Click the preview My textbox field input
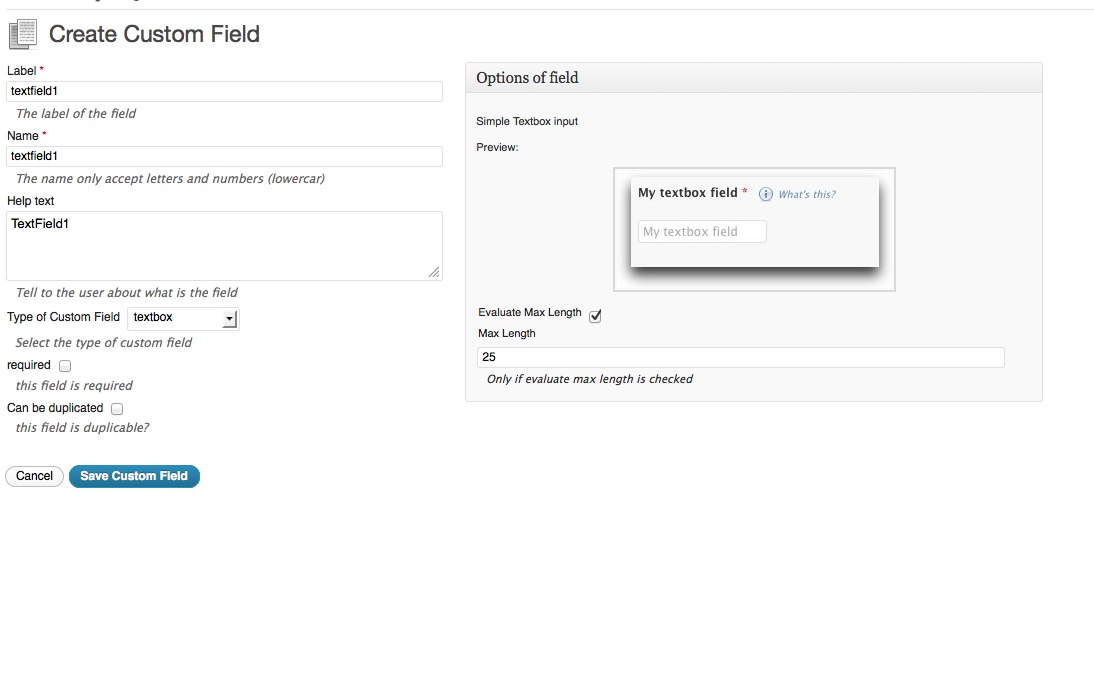Screen dimensions: 1094x697 tap(702, 232)
